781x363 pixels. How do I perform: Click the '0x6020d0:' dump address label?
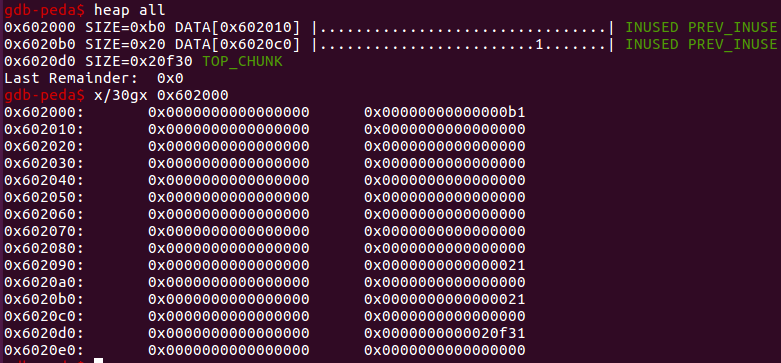44,333
